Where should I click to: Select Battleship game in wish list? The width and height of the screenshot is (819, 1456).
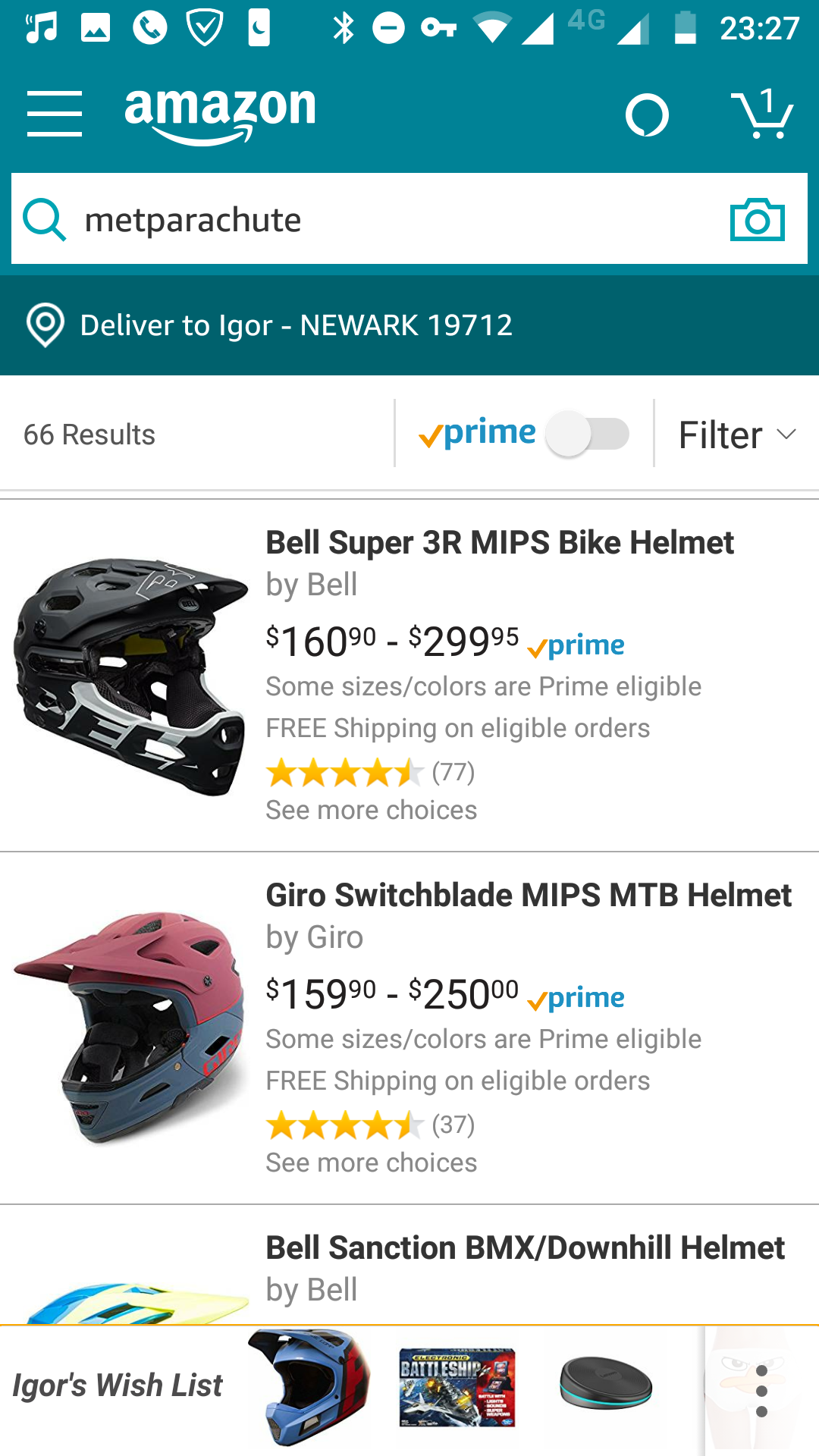[457, 1388]
